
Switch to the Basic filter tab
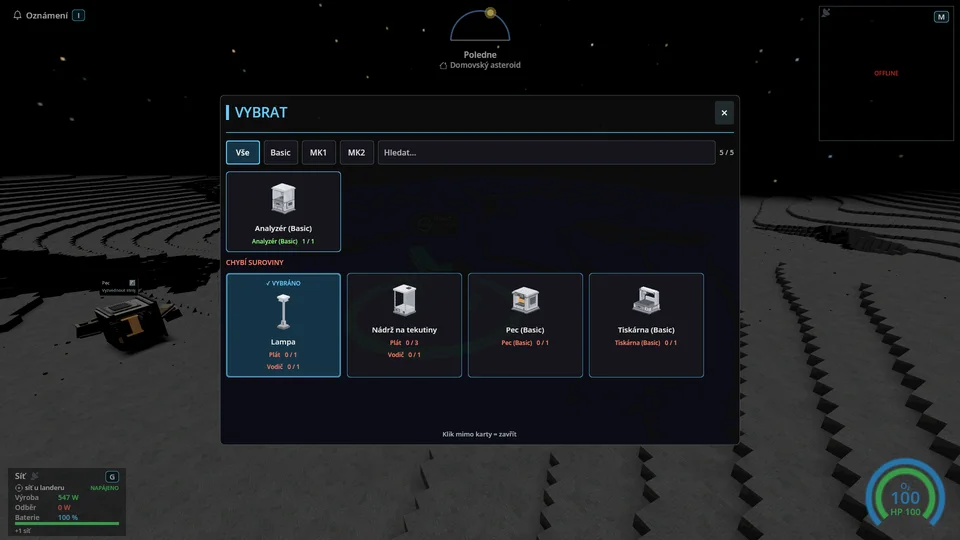[280, 152]
